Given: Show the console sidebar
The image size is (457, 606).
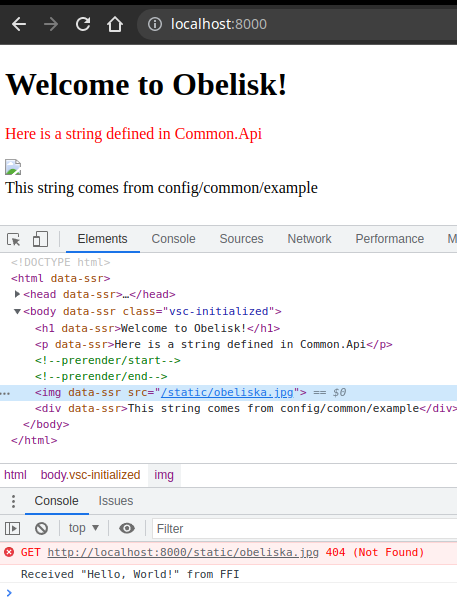Looking at the screenshot, I should pyautogui.click(x=12, y=528).
